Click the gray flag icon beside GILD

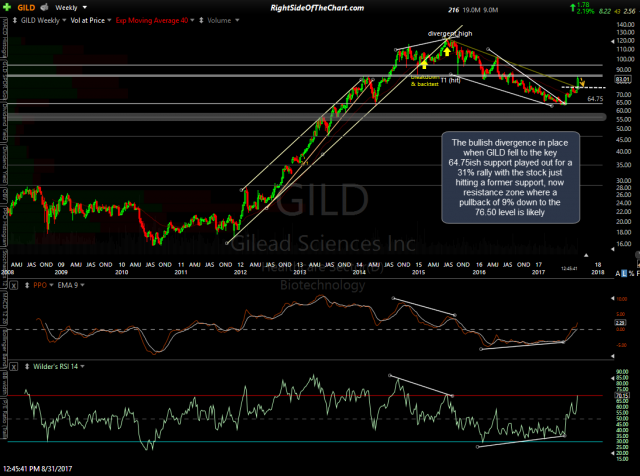(x=44, y=7)
